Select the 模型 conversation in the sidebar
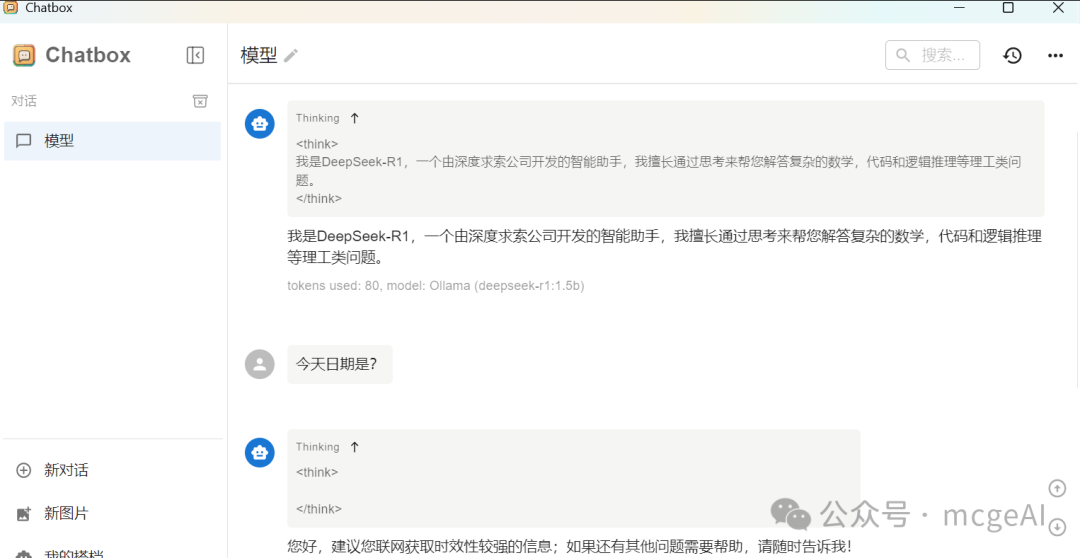1080x558 pixels. pos(112,141)
